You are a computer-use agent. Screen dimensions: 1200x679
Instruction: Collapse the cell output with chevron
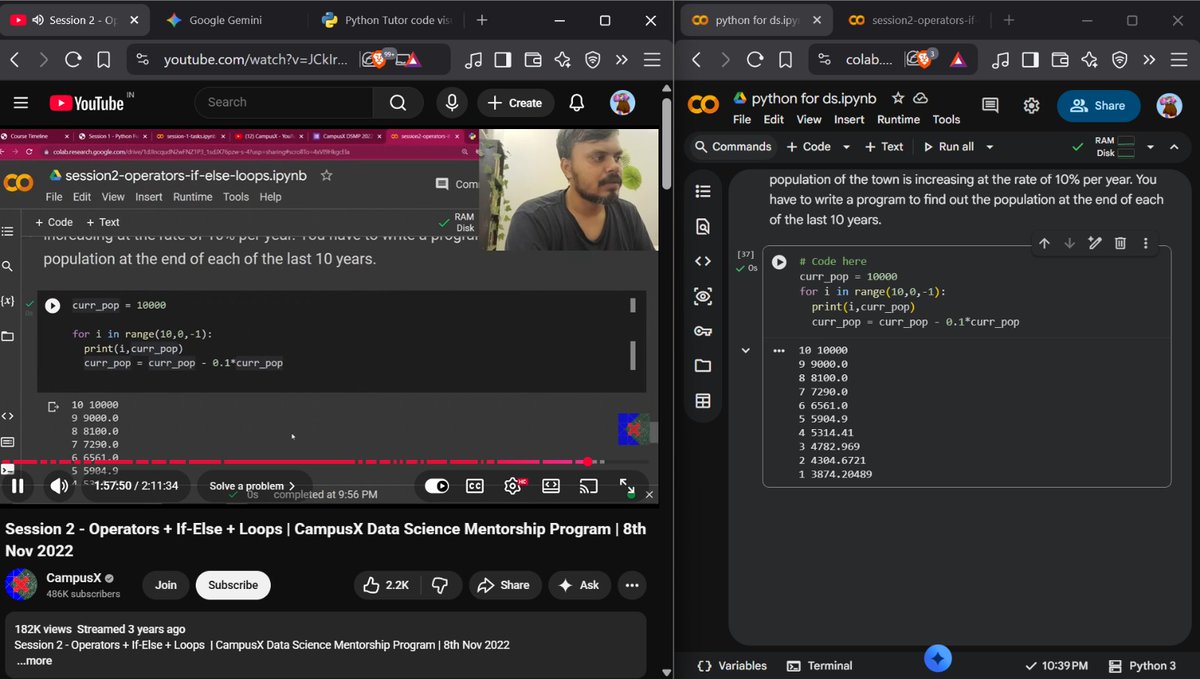coord(745,350)
